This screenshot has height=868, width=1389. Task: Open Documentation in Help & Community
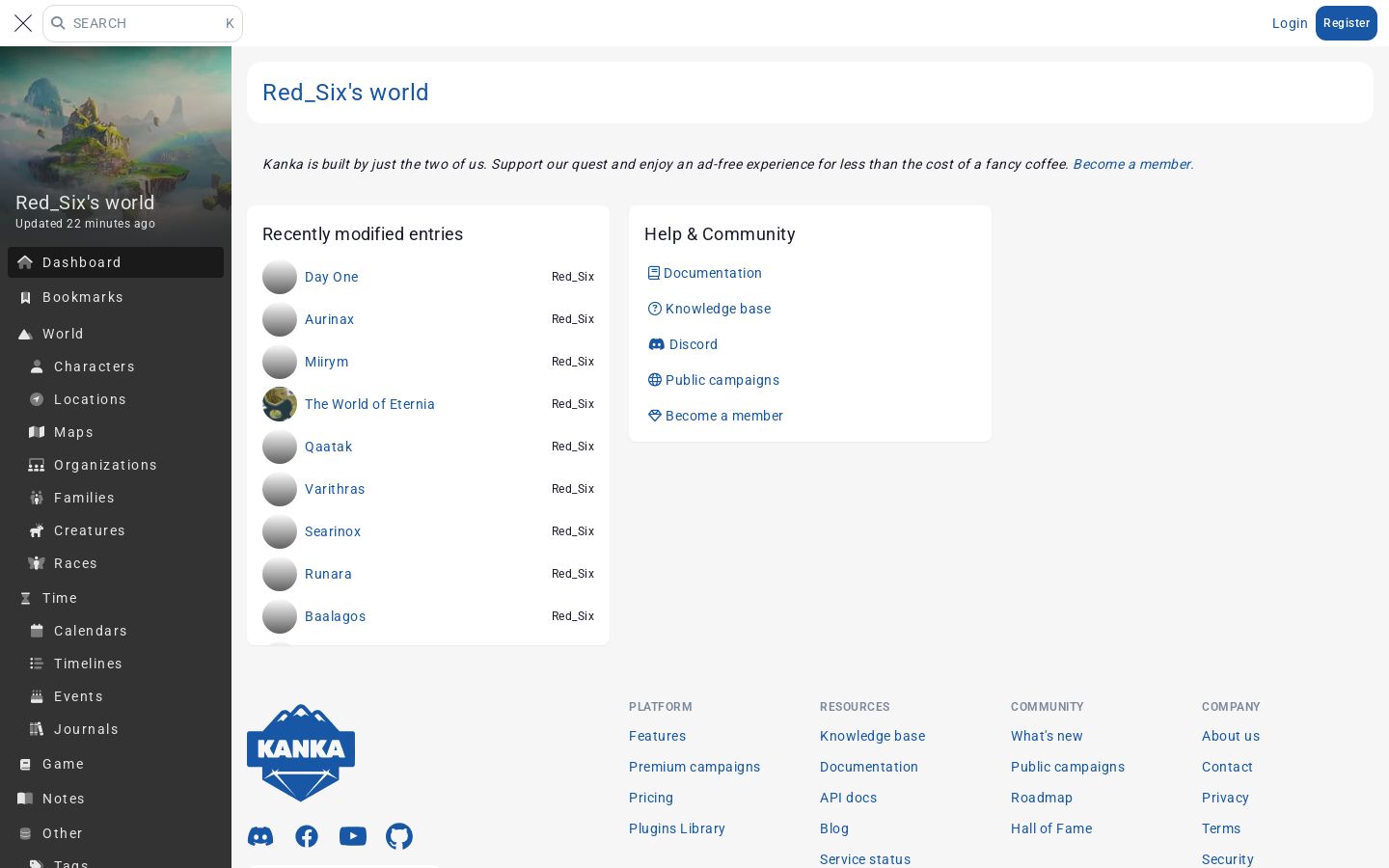(x=705, y=273)
